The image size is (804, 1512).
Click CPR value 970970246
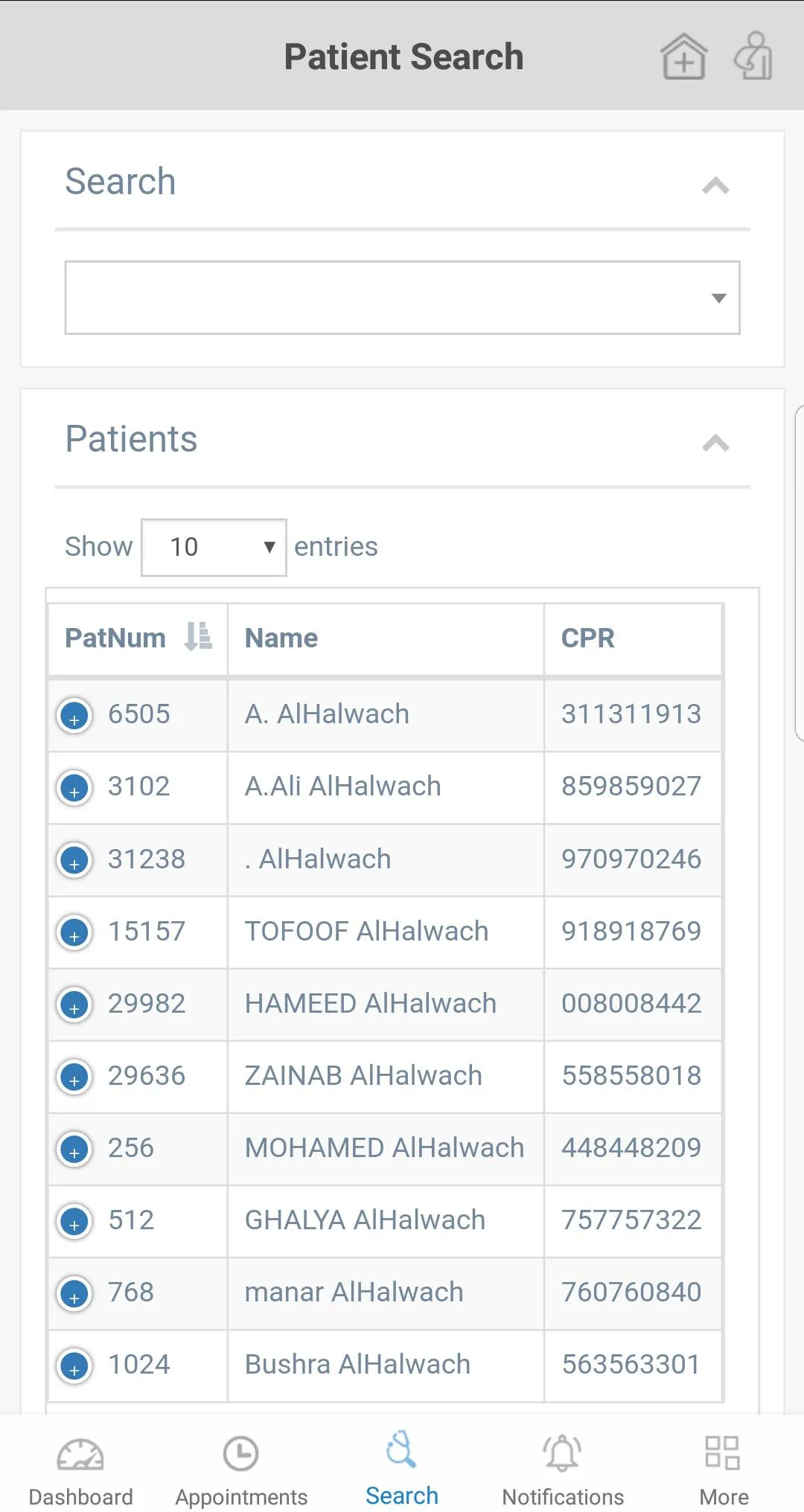coord(631,859)
